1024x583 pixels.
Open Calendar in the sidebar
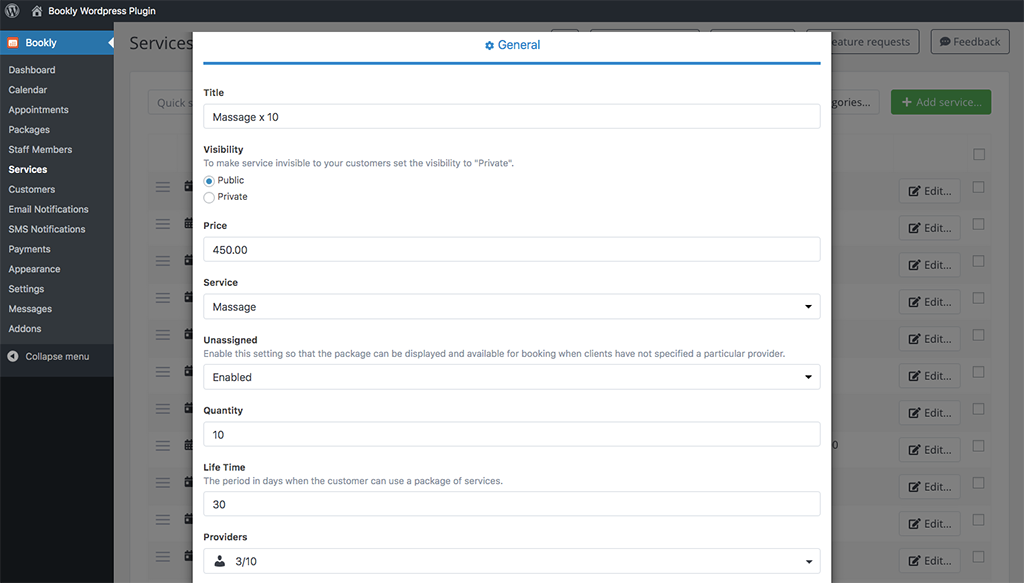tap(27, 89)
